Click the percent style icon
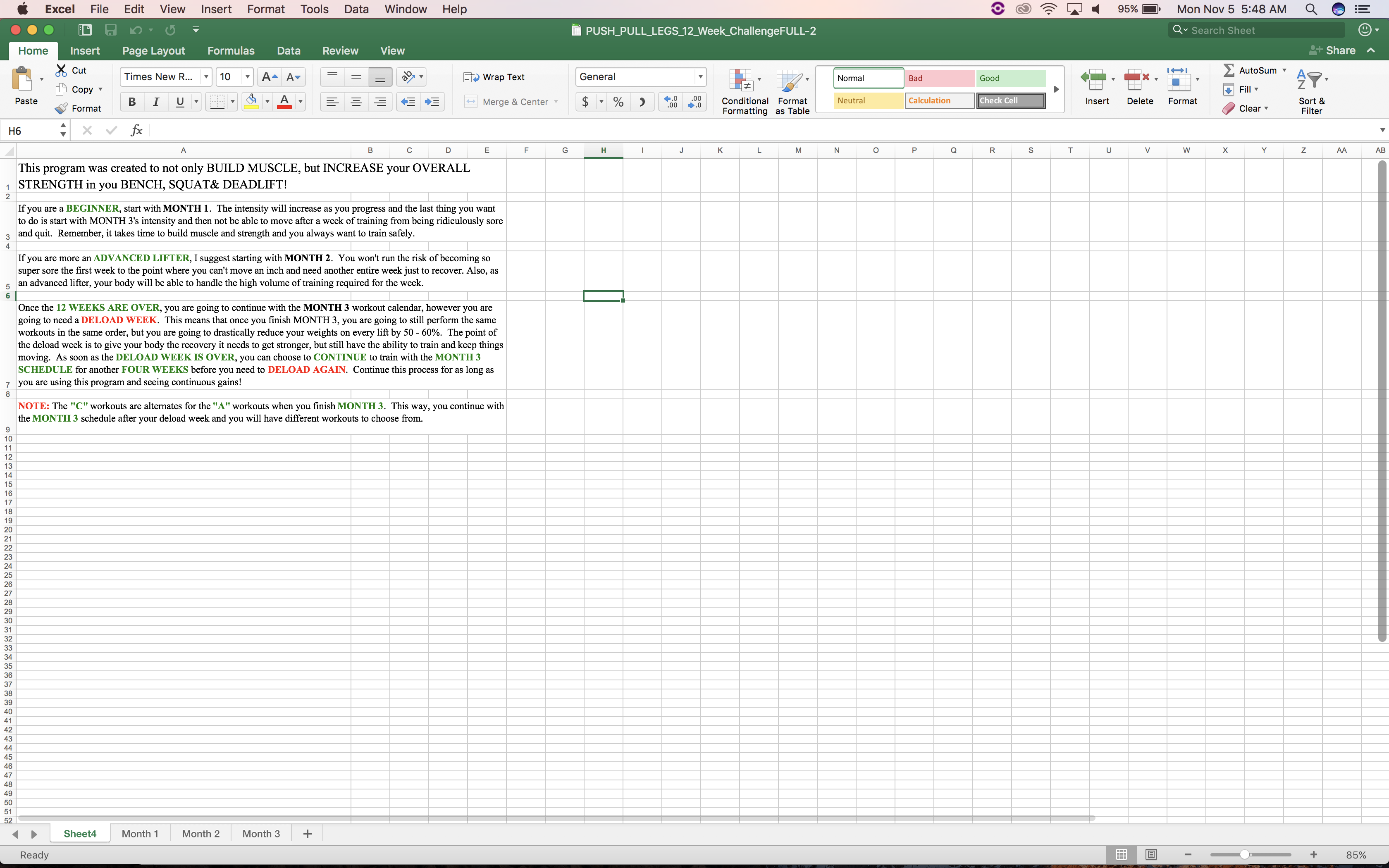 click(618, 102)
